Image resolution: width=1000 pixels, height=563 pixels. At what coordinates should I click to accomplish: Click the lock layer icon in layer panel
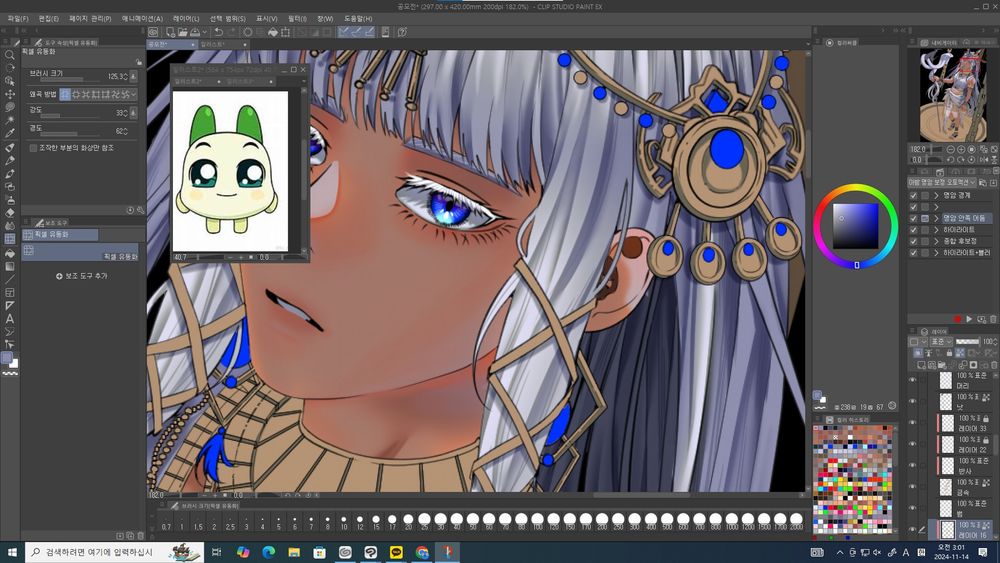click(950, 353)
